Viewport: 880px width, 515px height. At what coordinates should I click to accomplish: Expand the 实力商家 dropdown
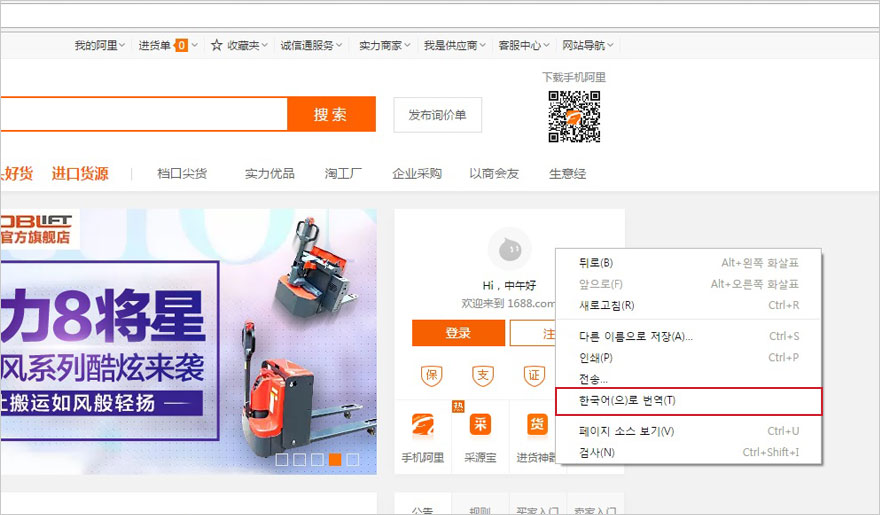click(x=384, y=45)
